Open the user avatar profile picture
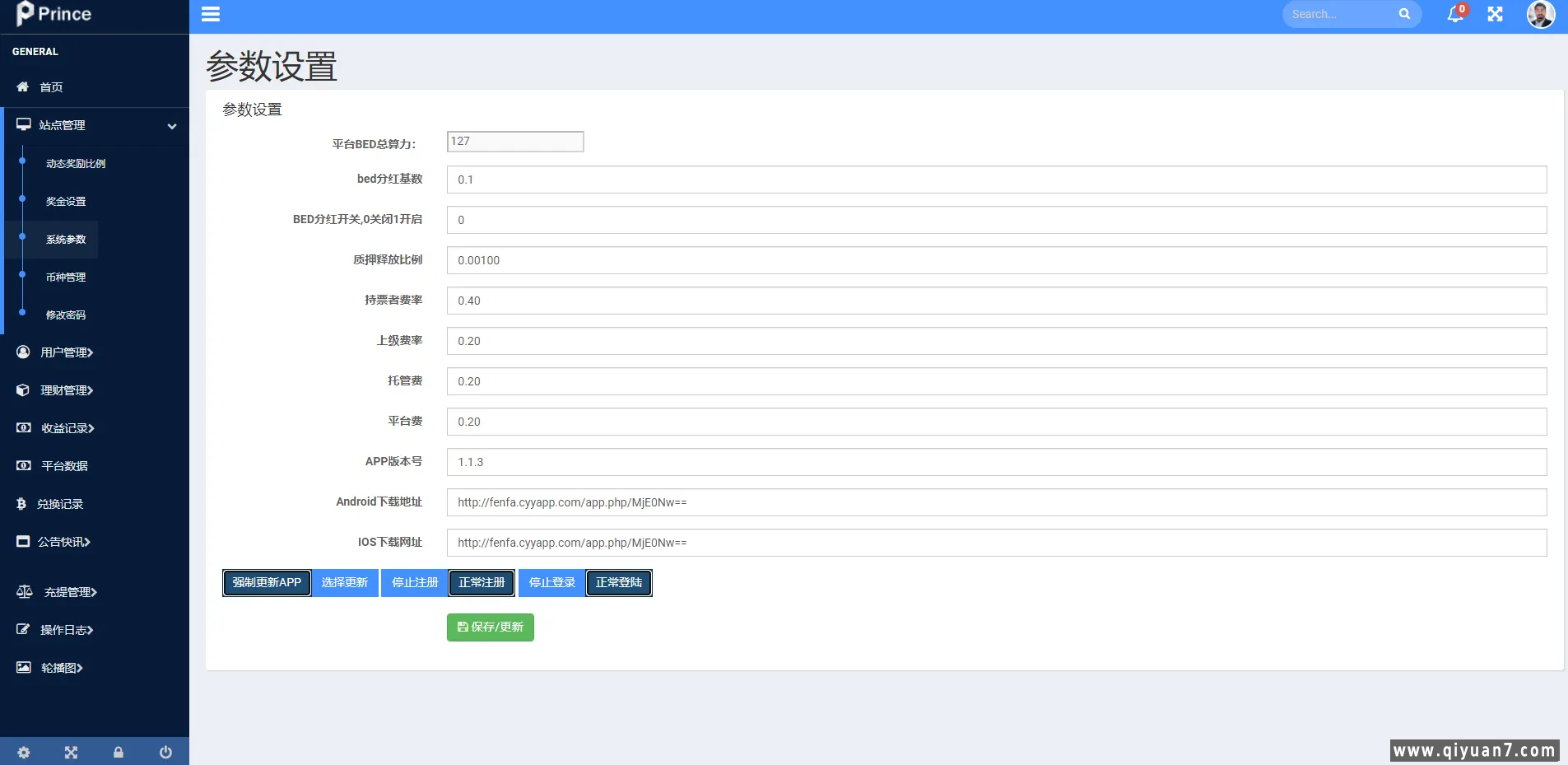 click(1540, 14)
